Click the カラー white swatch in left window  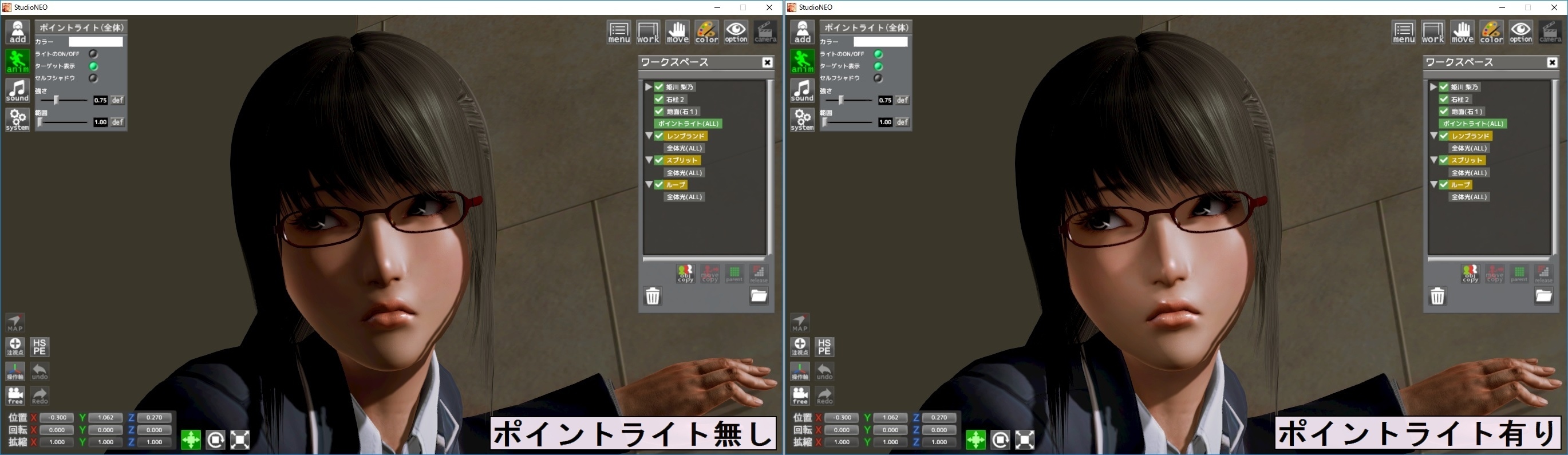click(x=96, y=42)
